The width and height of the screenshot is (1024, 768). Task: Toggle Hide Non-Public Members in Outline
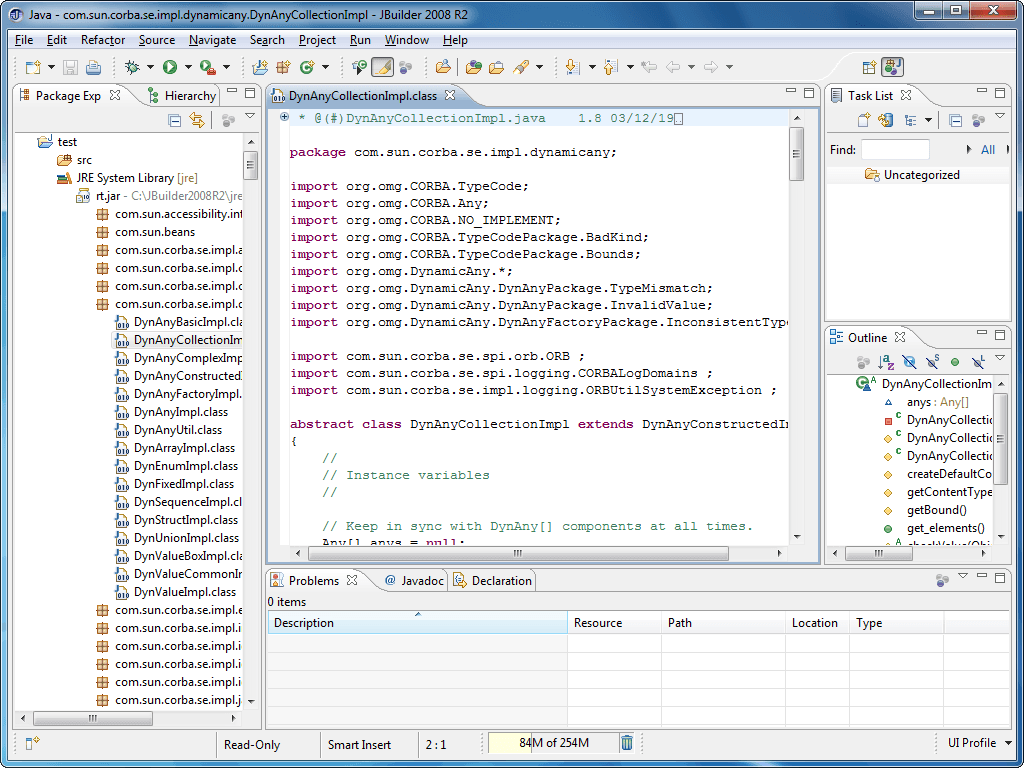pos(955,361)
